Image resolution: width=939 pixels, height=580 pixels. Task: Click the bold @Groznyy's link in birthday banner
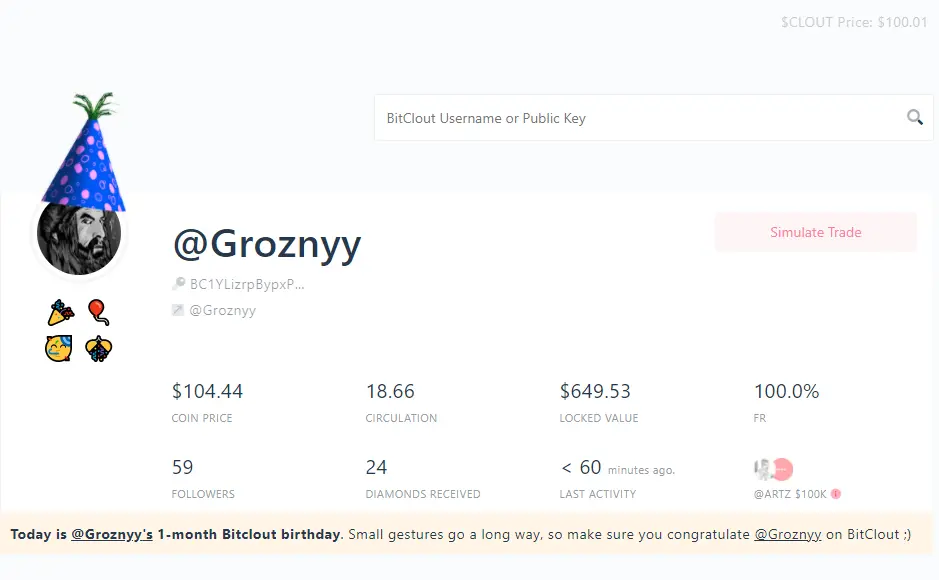(x=112, y=534)
